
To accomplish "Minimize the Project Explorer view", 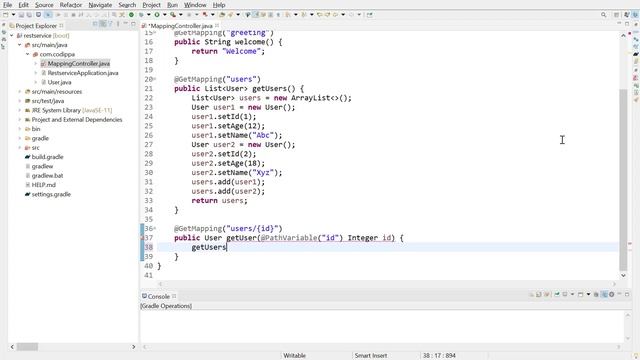I will 126,24.
